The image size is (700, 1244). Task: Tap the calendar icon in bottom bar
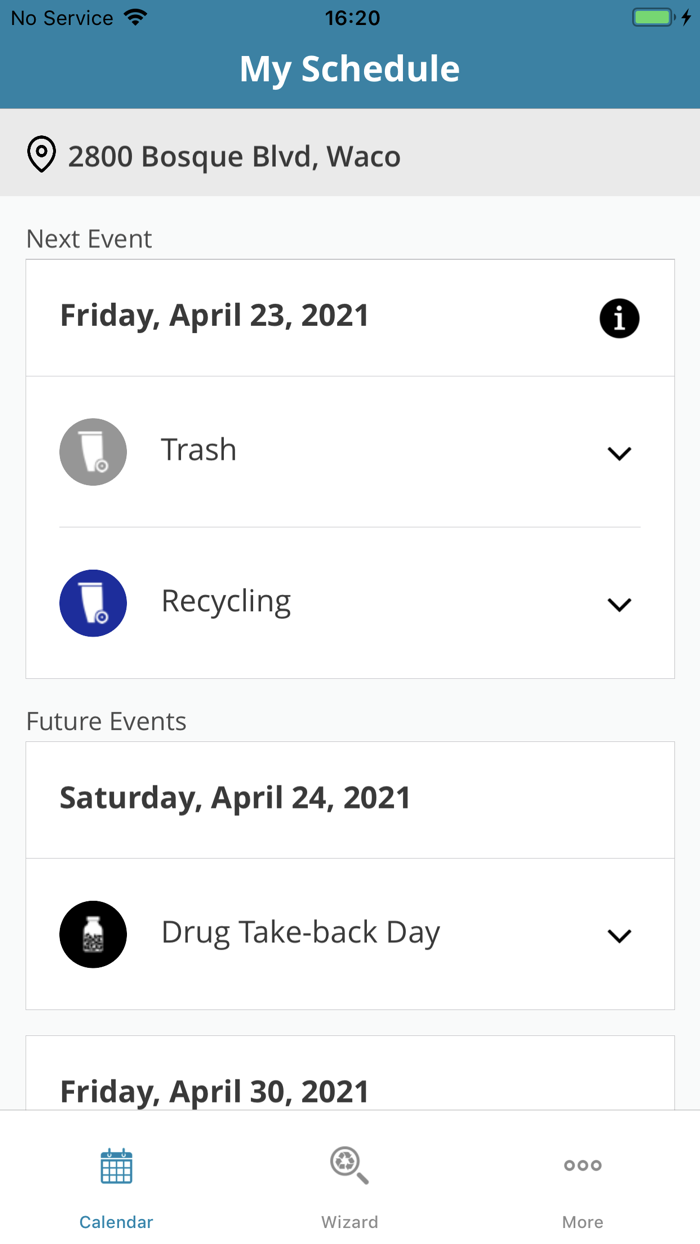116,1166
